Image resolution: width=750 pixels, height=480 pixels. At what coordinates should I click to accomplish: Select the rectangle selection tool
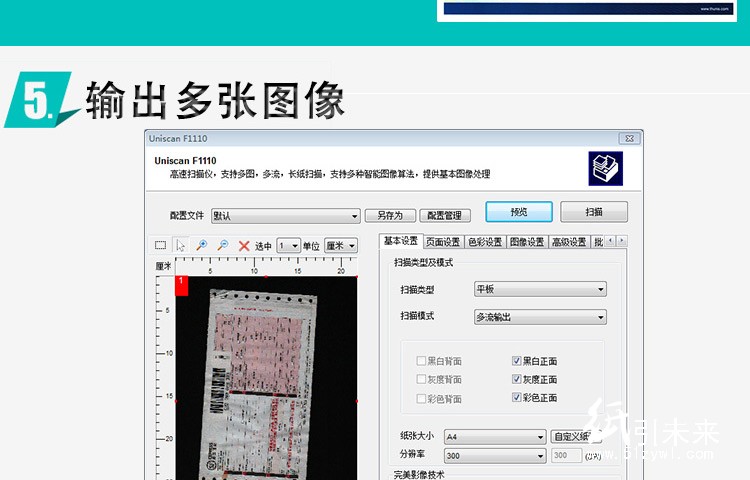point(160,245)
